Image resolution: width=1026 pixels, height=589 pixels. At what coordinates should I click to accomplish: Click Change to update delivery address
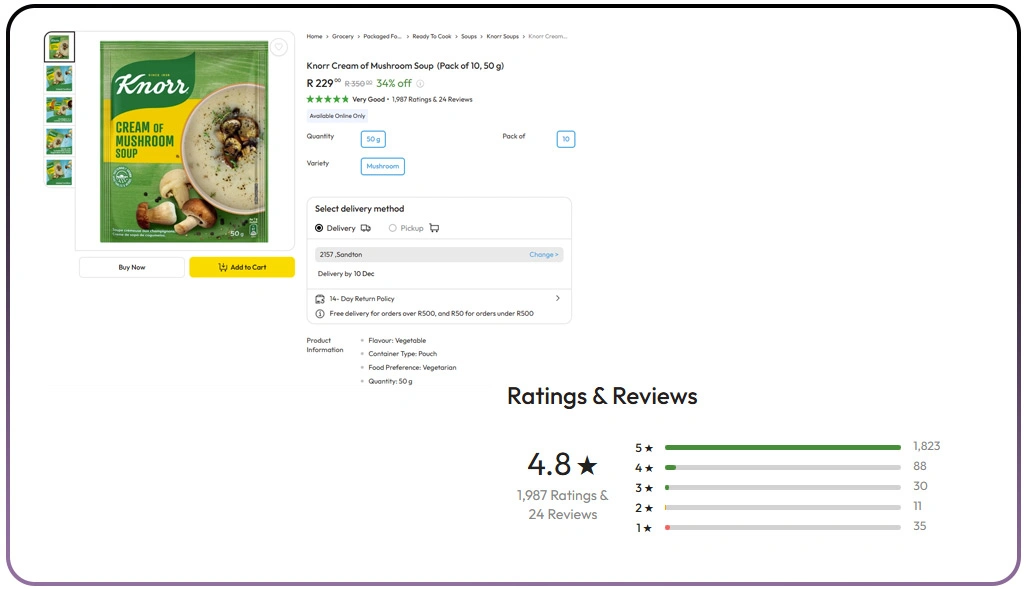coord(543,255)
